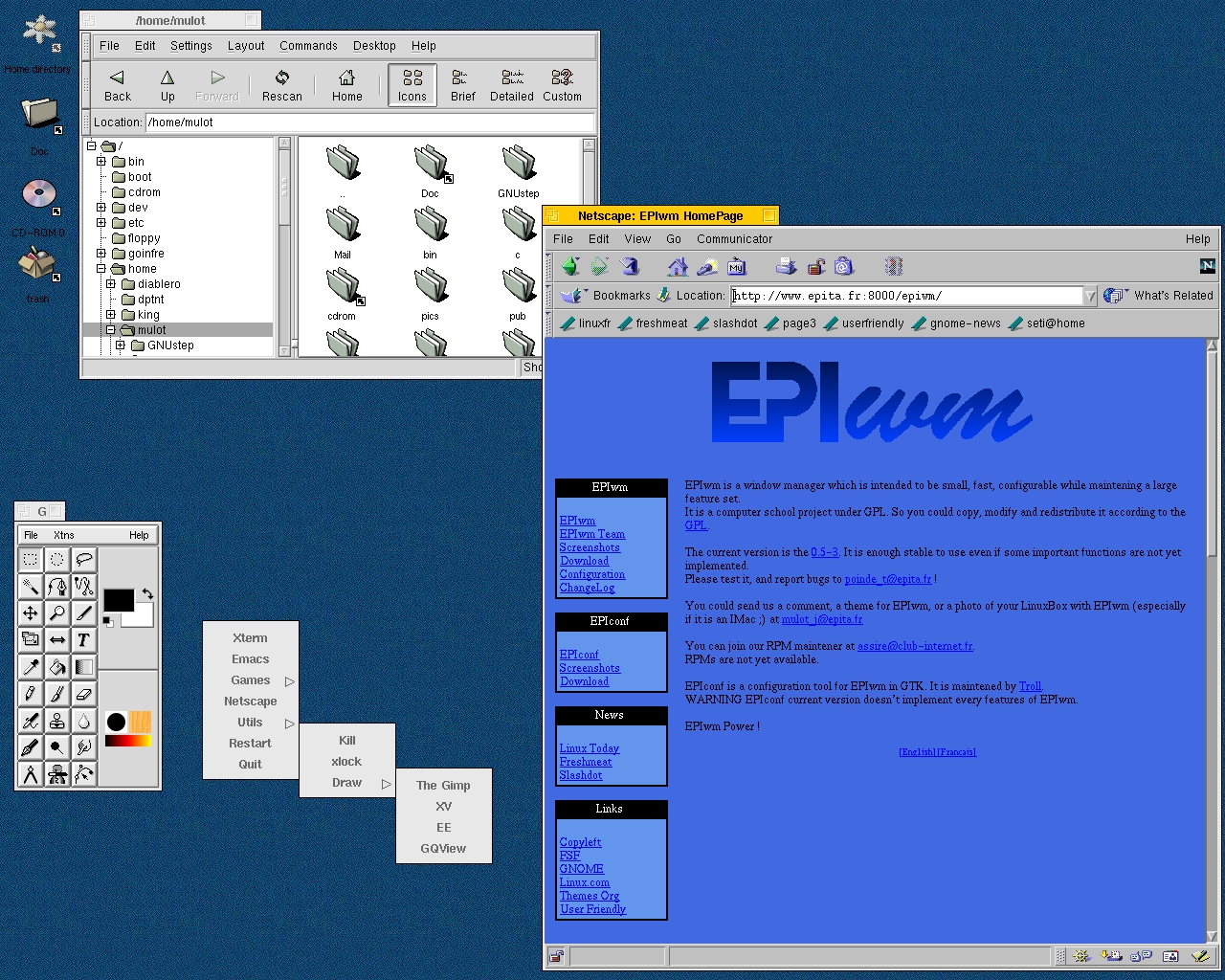Image resolution: width=1225 pixels, height=980 pixels.
Task: Open the Screenshots link under EPIwm
Action: pyautogui.click(x=590, y=547)
